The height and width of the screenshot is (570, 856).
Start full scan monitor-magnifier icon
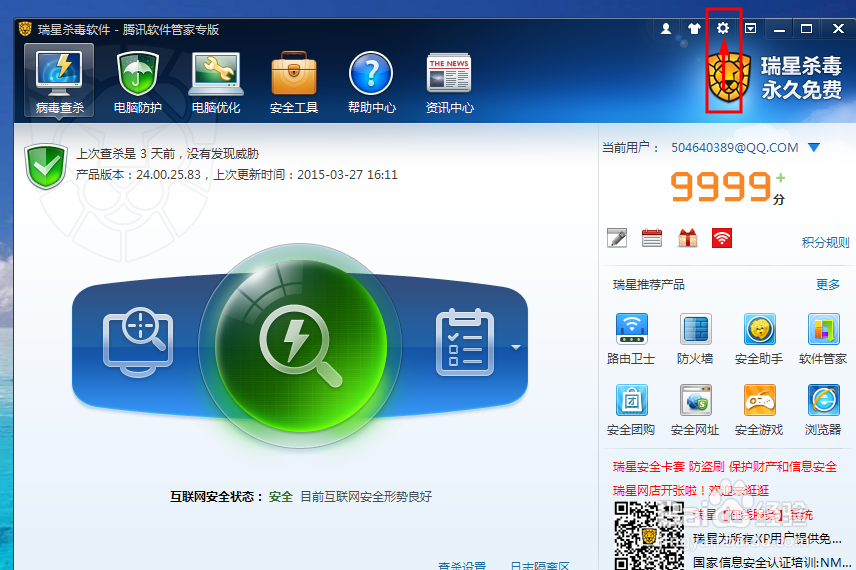(138, 342)
